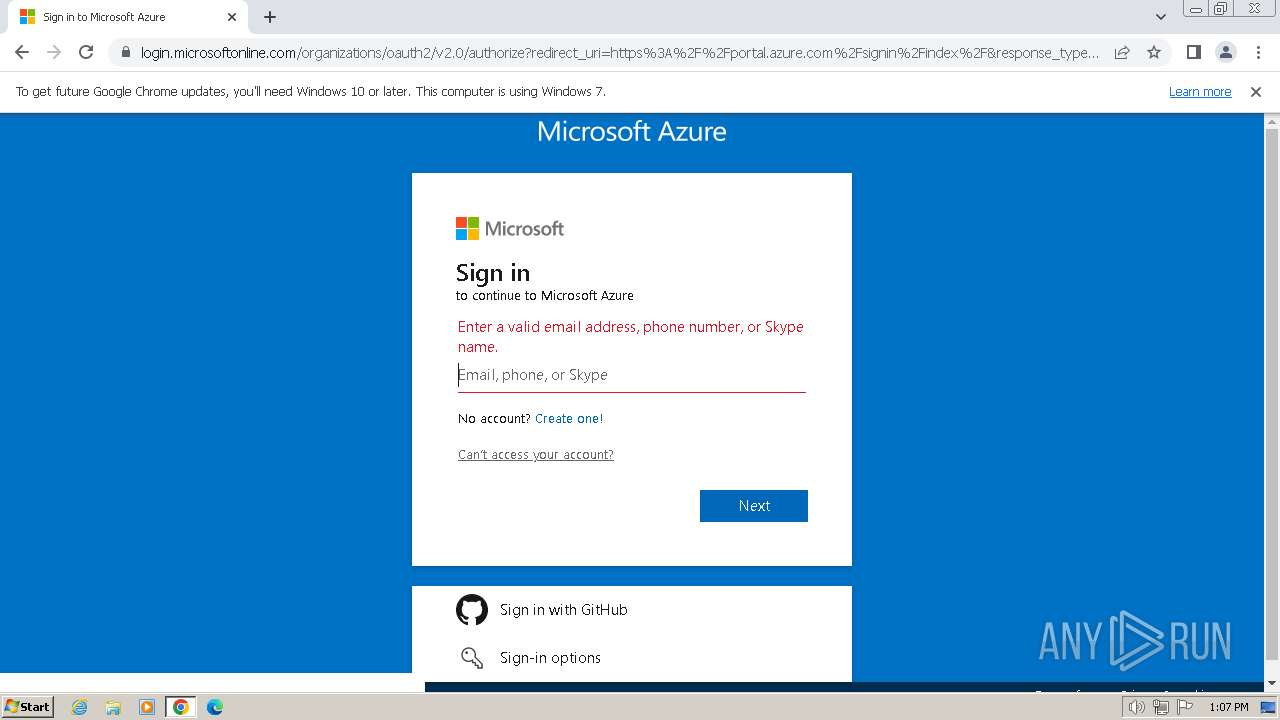The width and height of the screenshot is (1280, 720).
Task: Choose Sign in with GitHub
Action: point(564,610)
